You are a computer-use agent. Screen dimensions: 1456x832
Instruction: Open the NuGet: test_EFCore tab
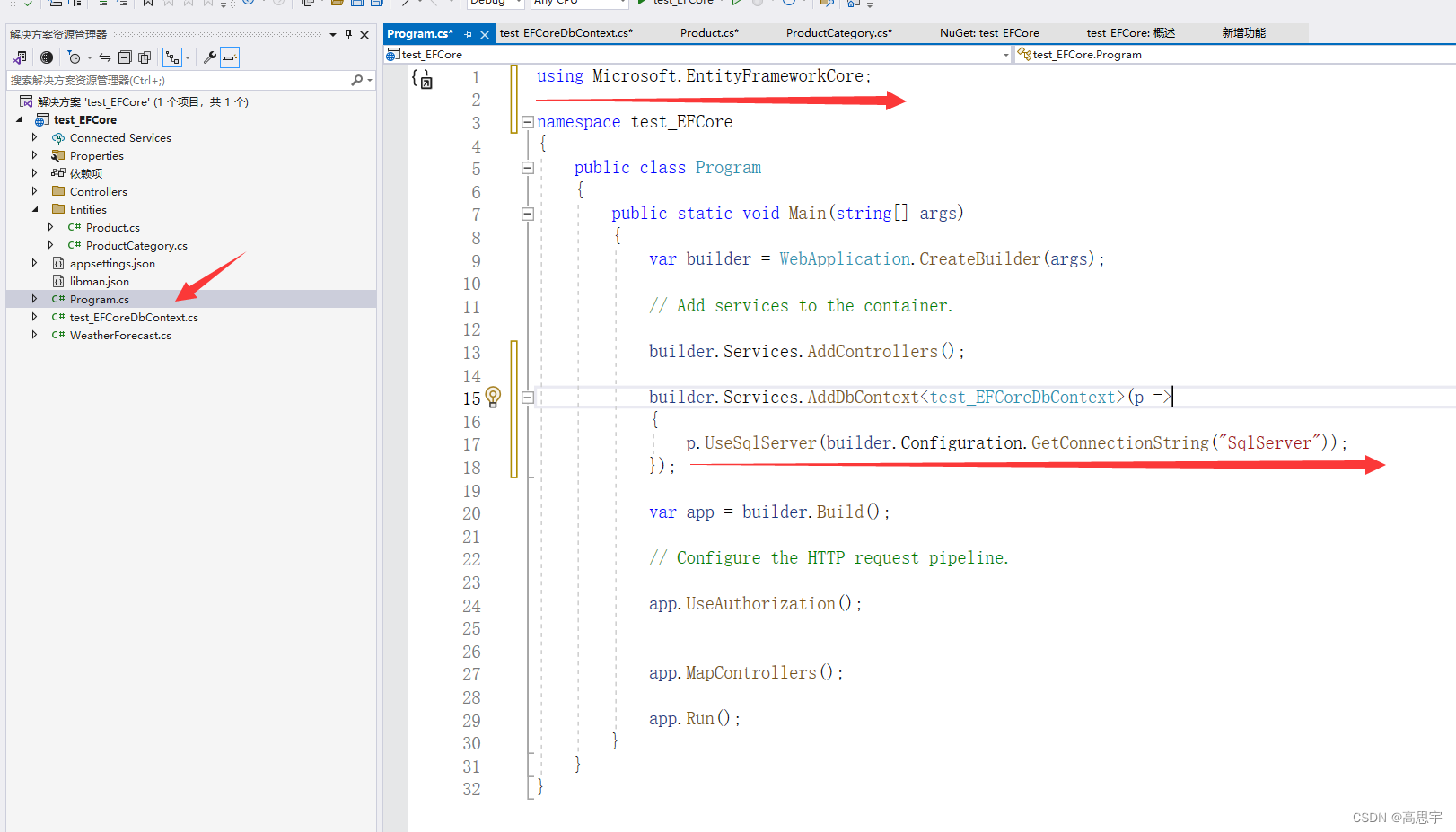tap(989, 33)
